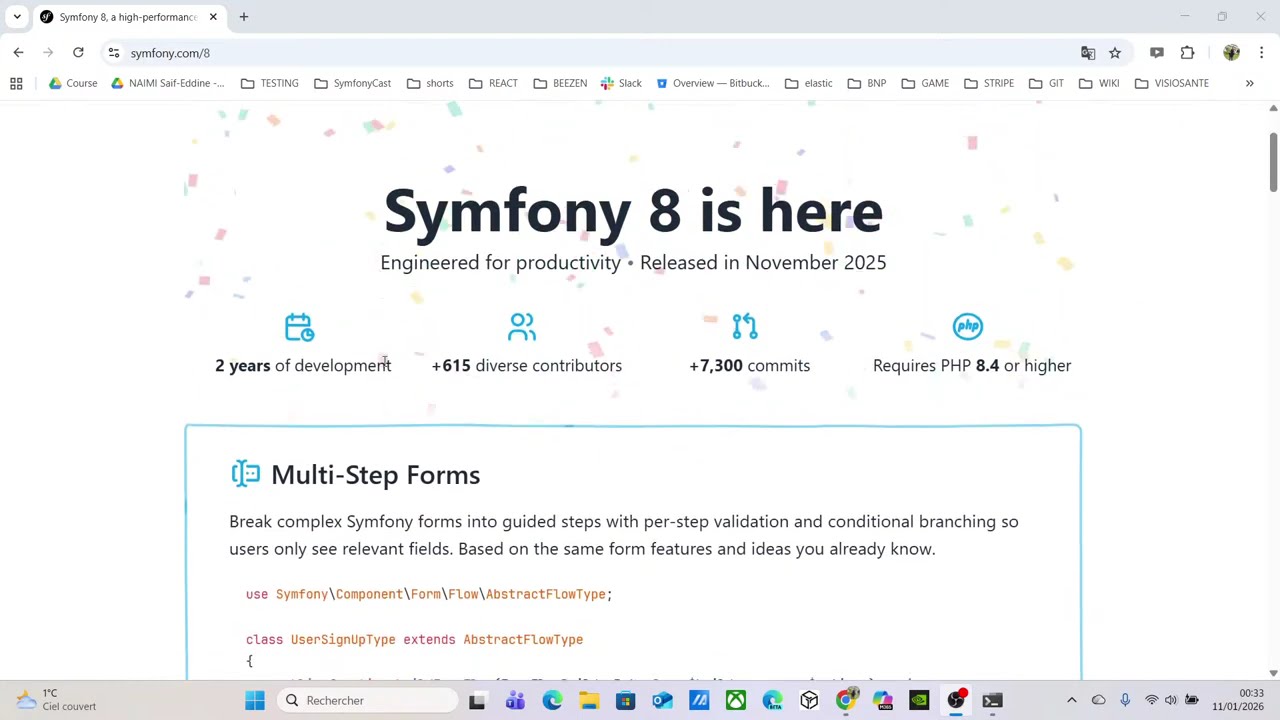This screenshot has width=1280, height=720.
Task: Open the VISIOSANTE bookmark folder
Action: tap(1172, 83)
